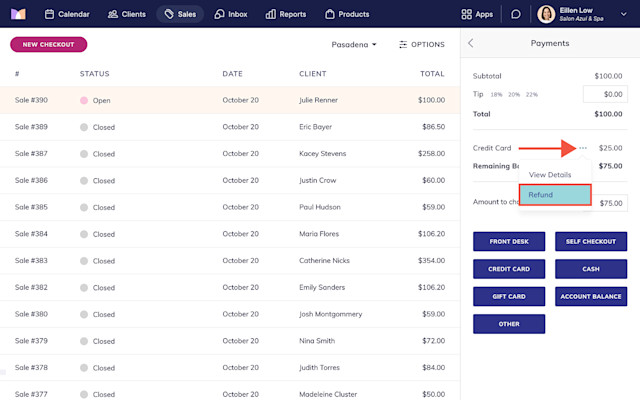Open Sale #380 row

pos(230,314)
